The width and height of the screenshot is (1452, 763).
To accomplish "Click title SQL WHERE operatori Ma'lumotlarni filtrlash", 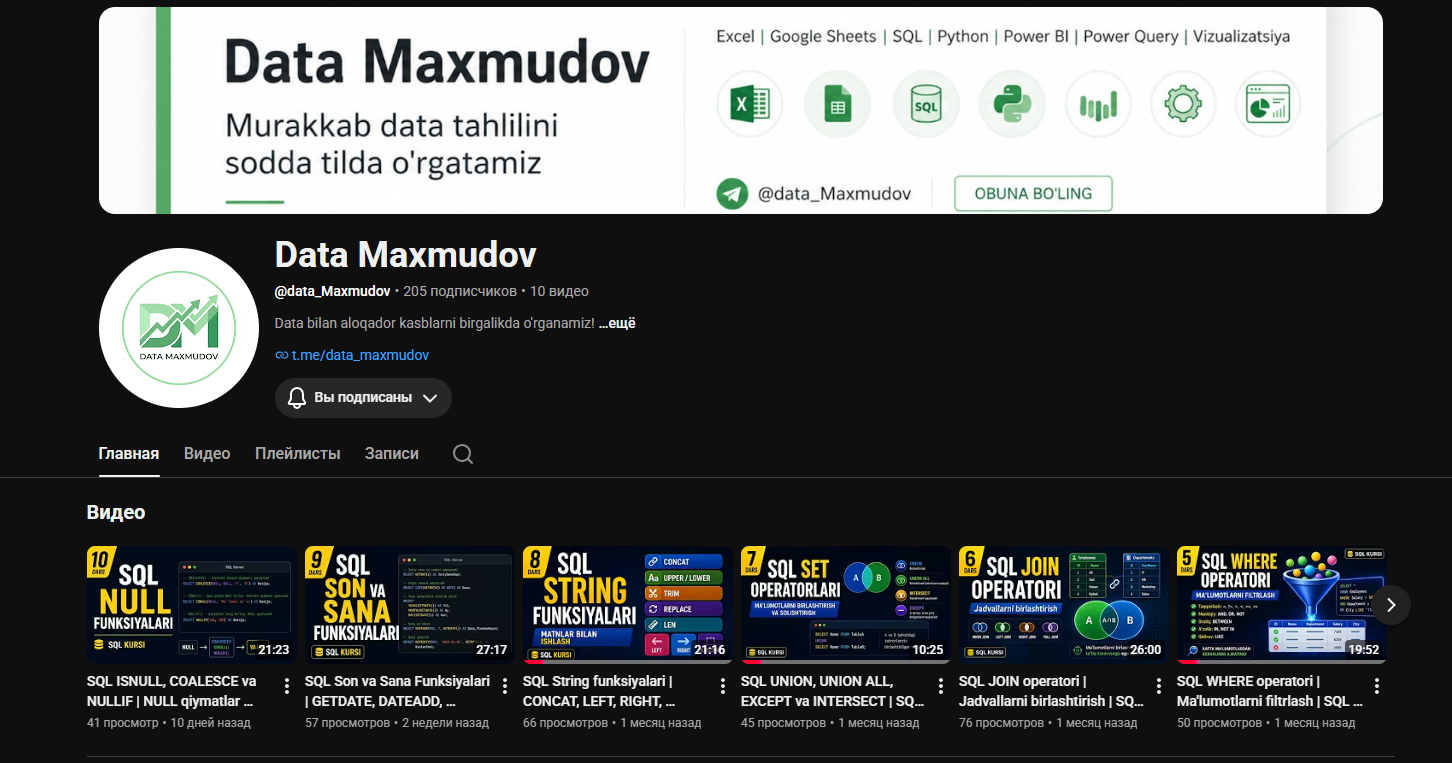I will (1269, 691).
